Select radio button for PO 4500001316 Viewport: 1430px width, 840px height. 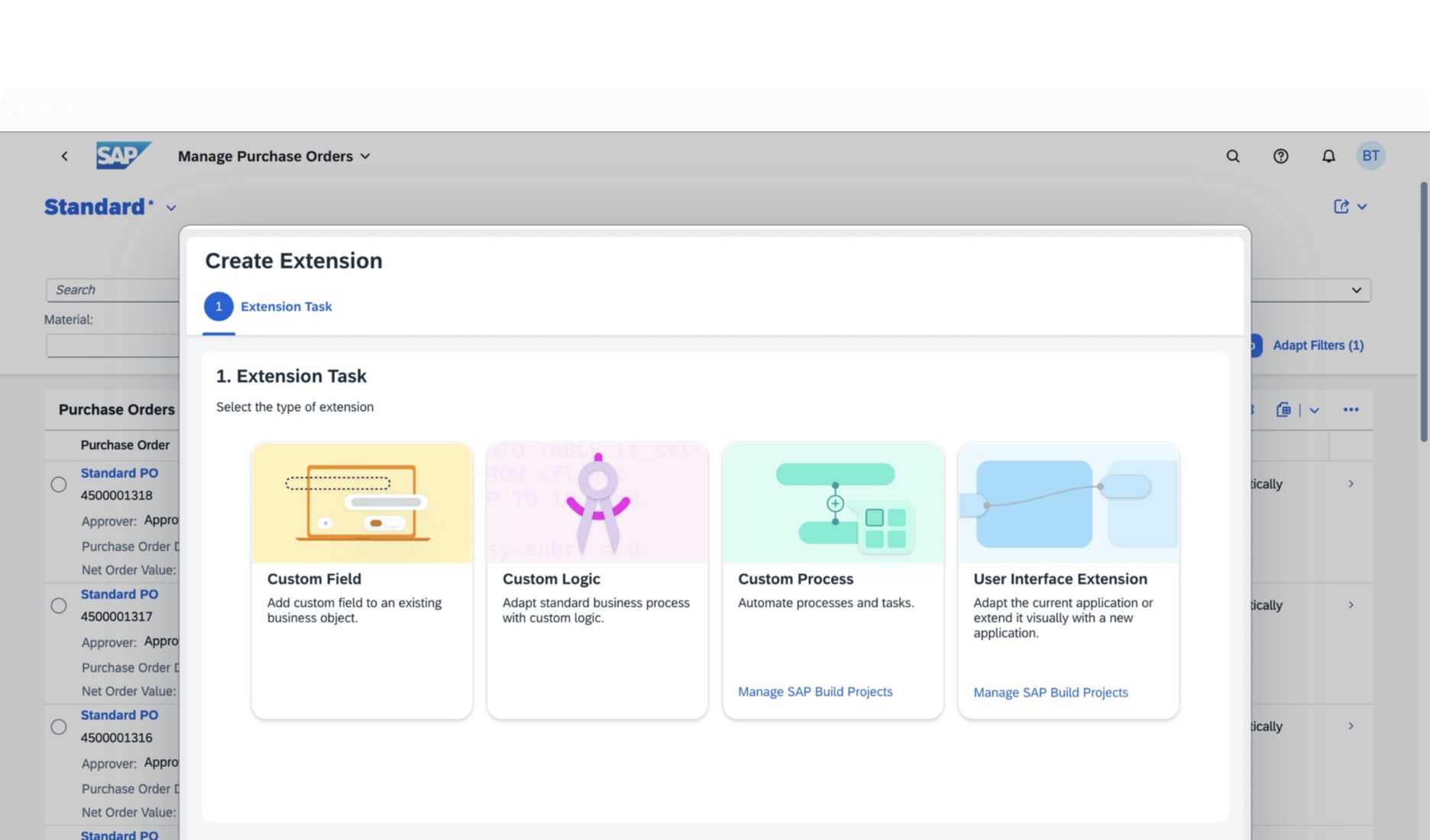tap(59, 727)
